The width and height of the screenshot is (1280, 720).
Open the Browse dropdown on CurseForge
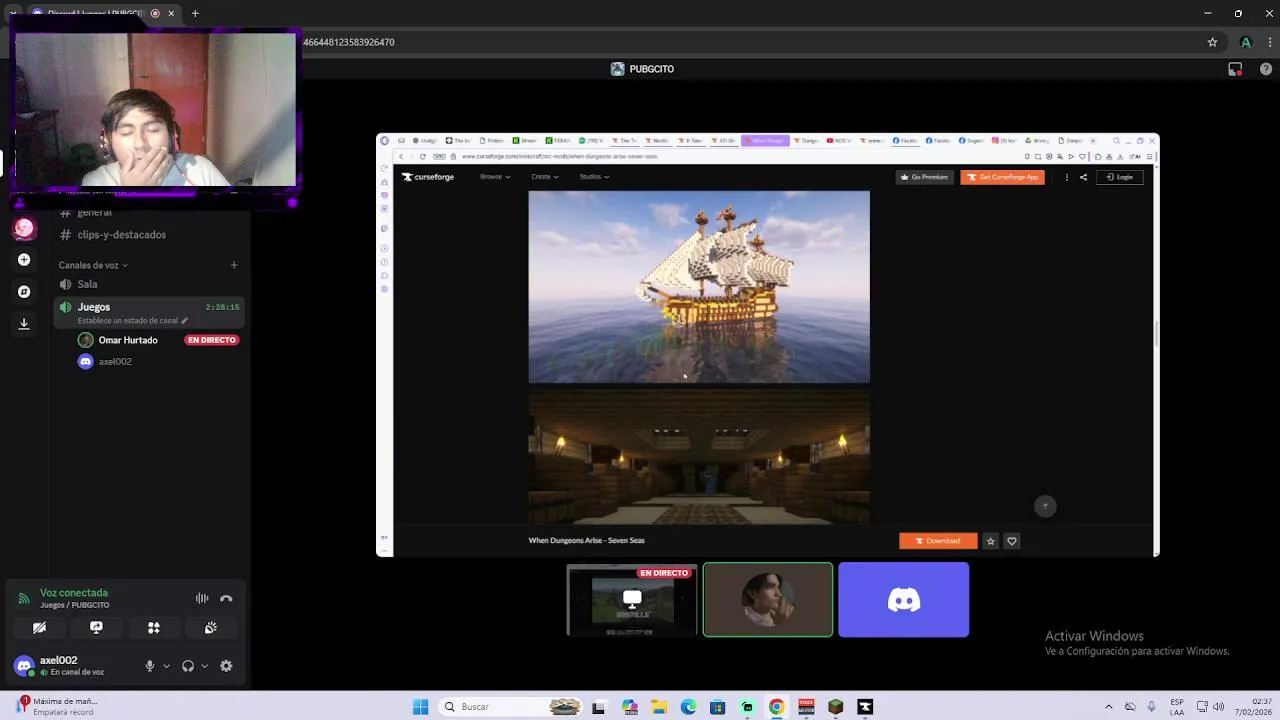click(495, 177)
